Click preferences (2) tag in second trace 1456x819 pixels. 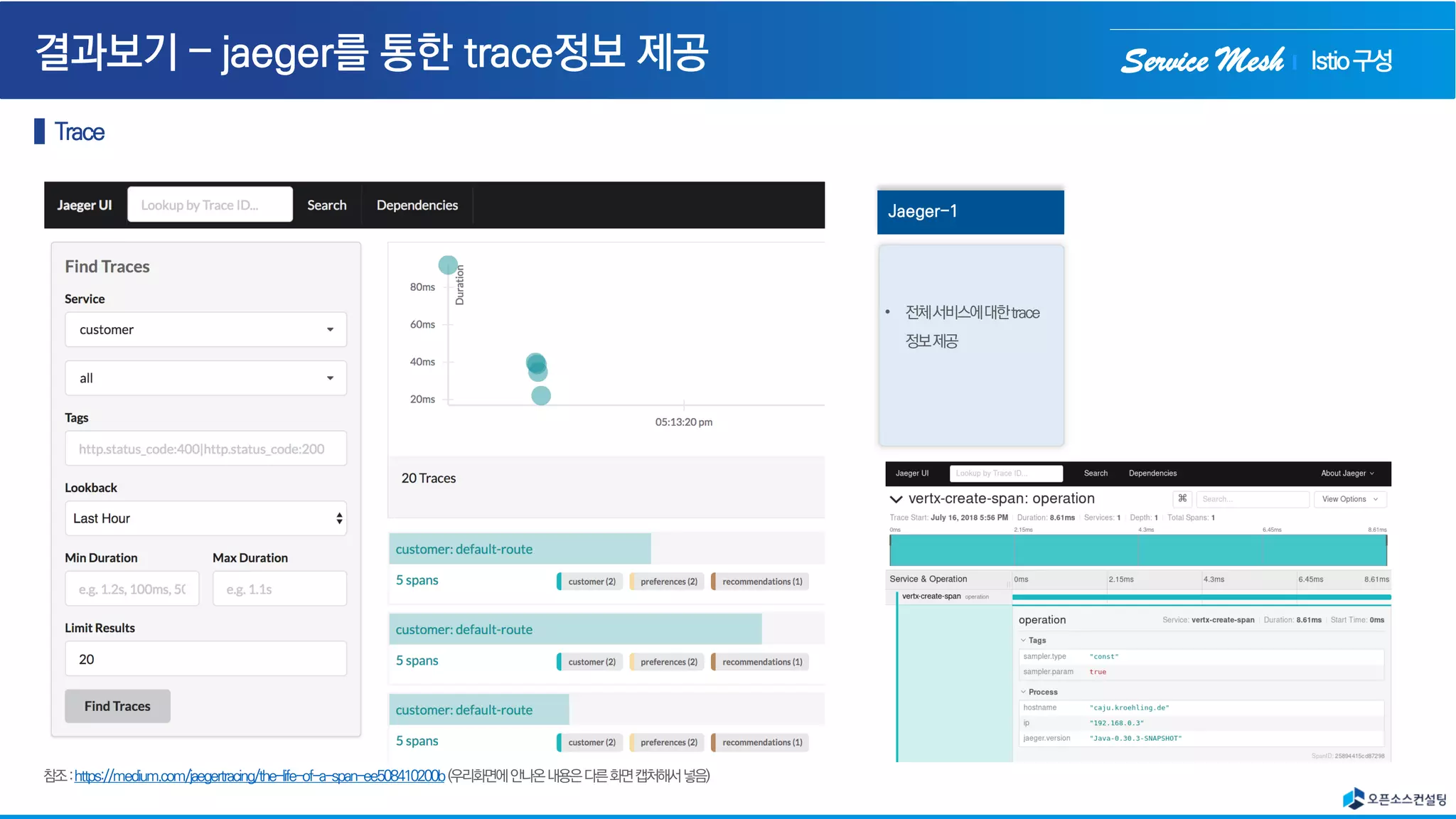[668, 662]
